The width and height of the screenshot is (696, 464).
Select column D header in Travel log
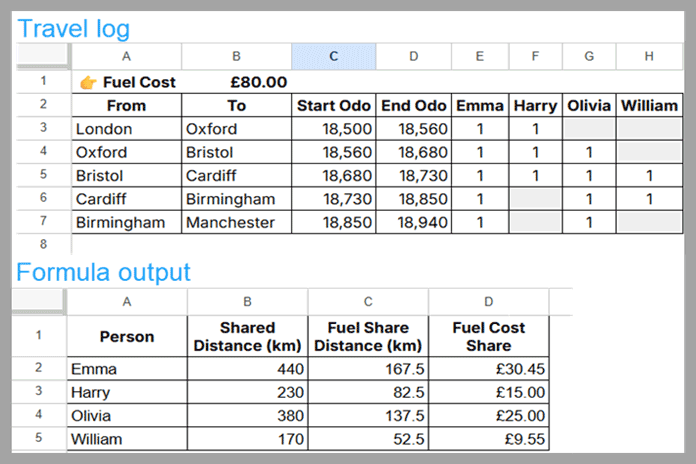[x=414, y=56]
